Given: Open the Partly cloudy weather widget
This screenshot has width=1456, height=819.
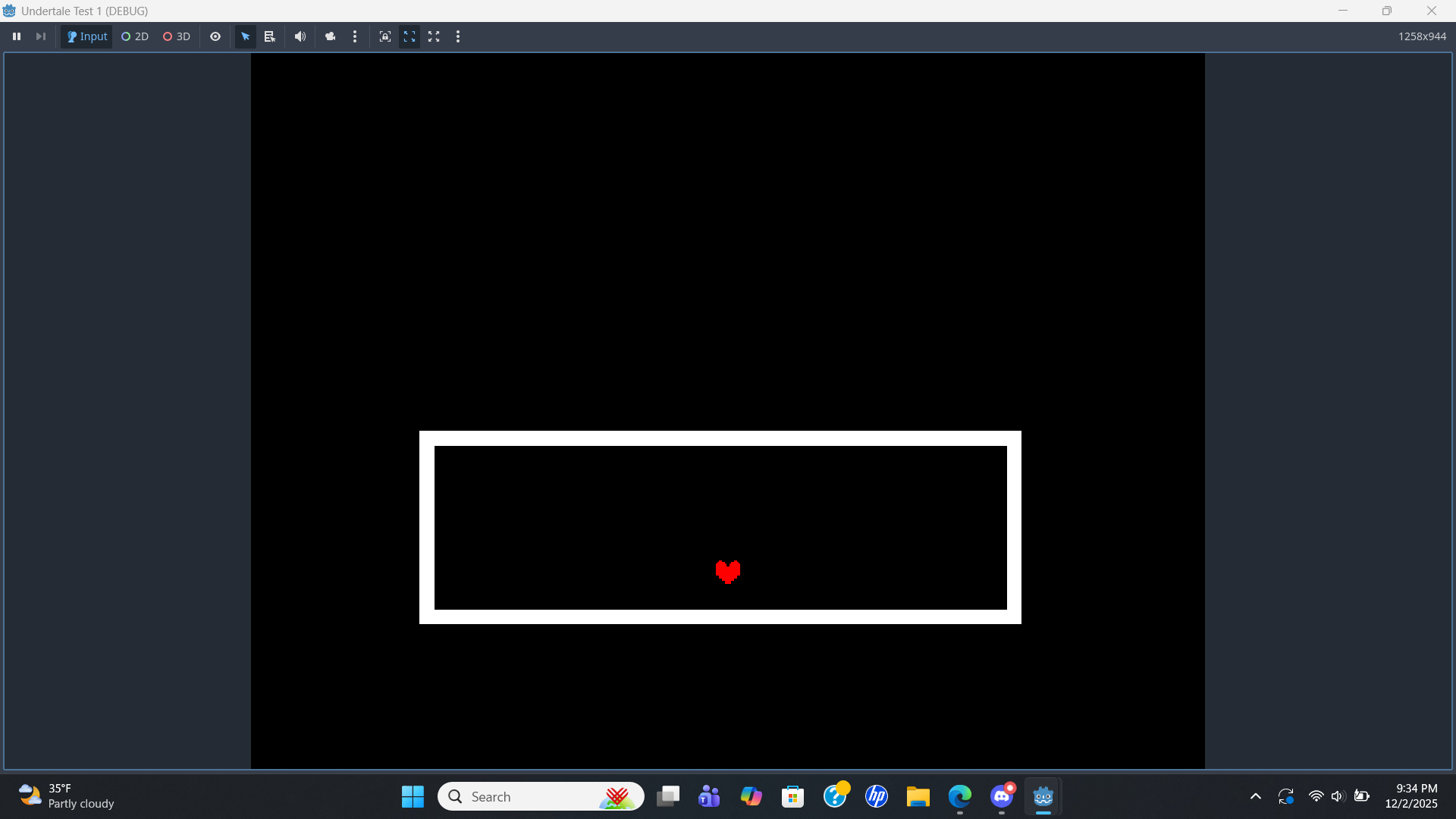Looking at the screenshot, I should 67,796.
